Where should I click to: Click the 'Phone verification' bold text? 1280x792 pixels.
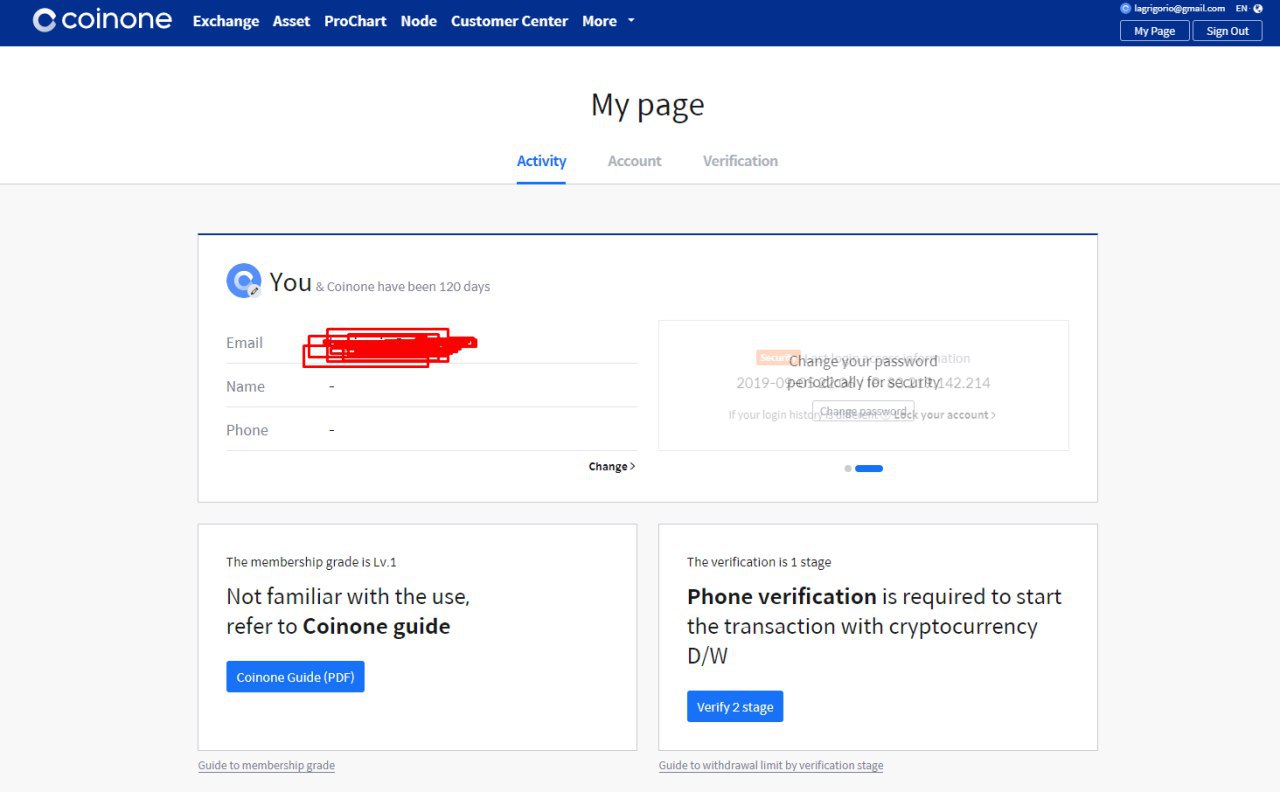tap(782, 597)
